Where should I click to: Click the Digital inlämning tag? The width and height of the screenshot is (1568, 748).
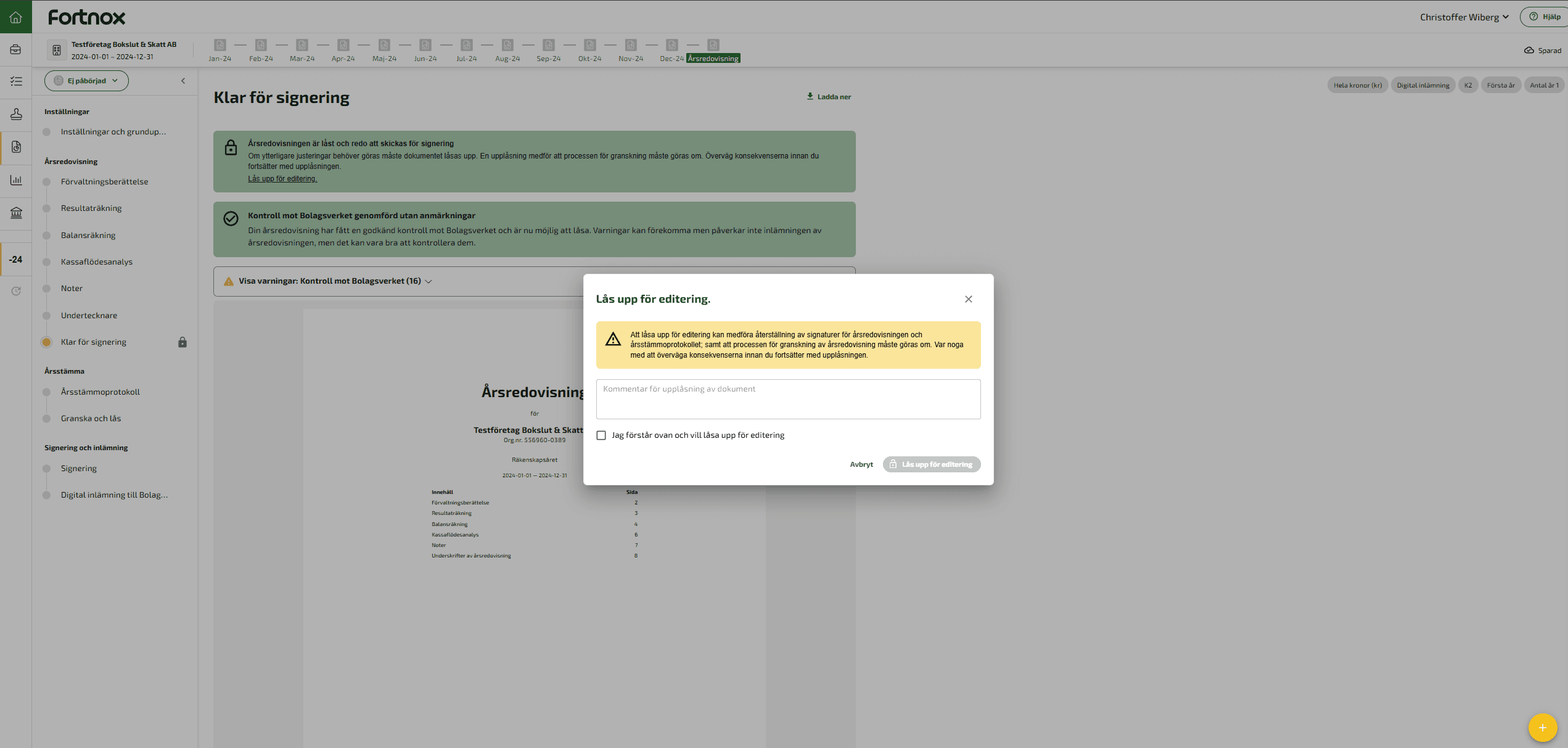1423,86
